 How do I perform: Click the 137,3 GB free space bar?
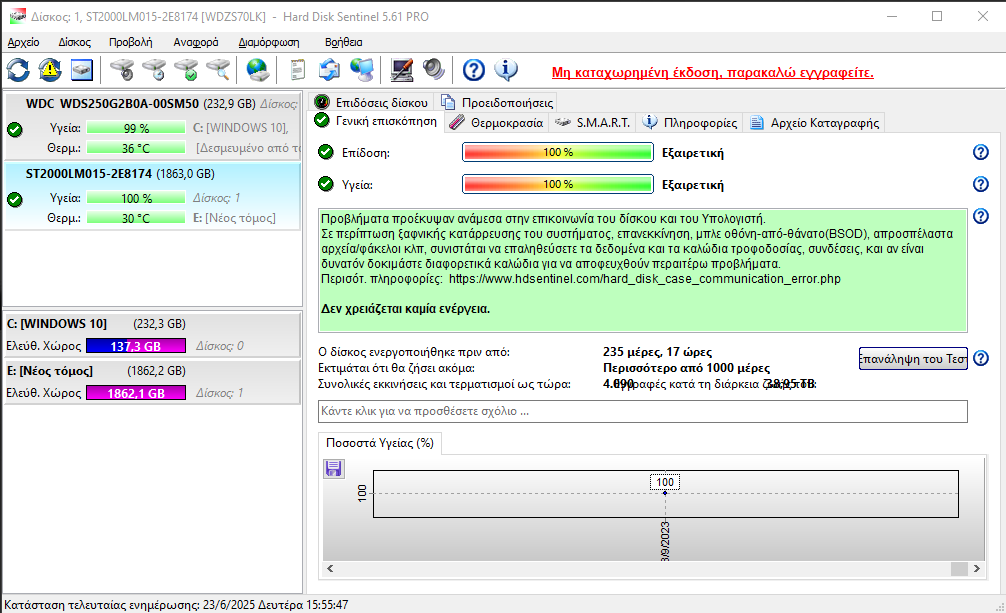[x=136, y=346]
